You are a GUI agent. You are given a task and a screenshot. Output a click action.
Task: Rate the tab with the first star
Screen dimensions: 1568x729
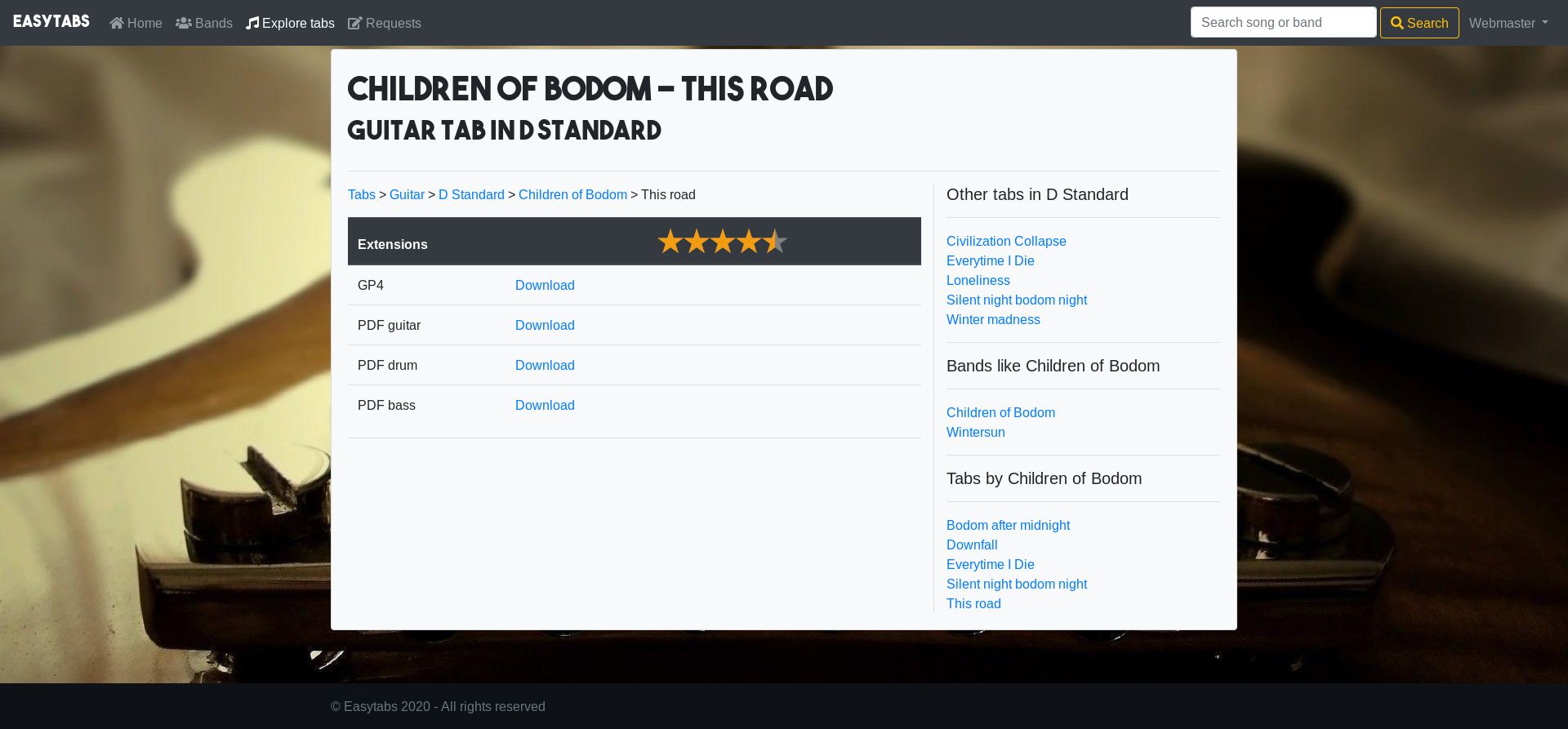(x=670, y=242)
